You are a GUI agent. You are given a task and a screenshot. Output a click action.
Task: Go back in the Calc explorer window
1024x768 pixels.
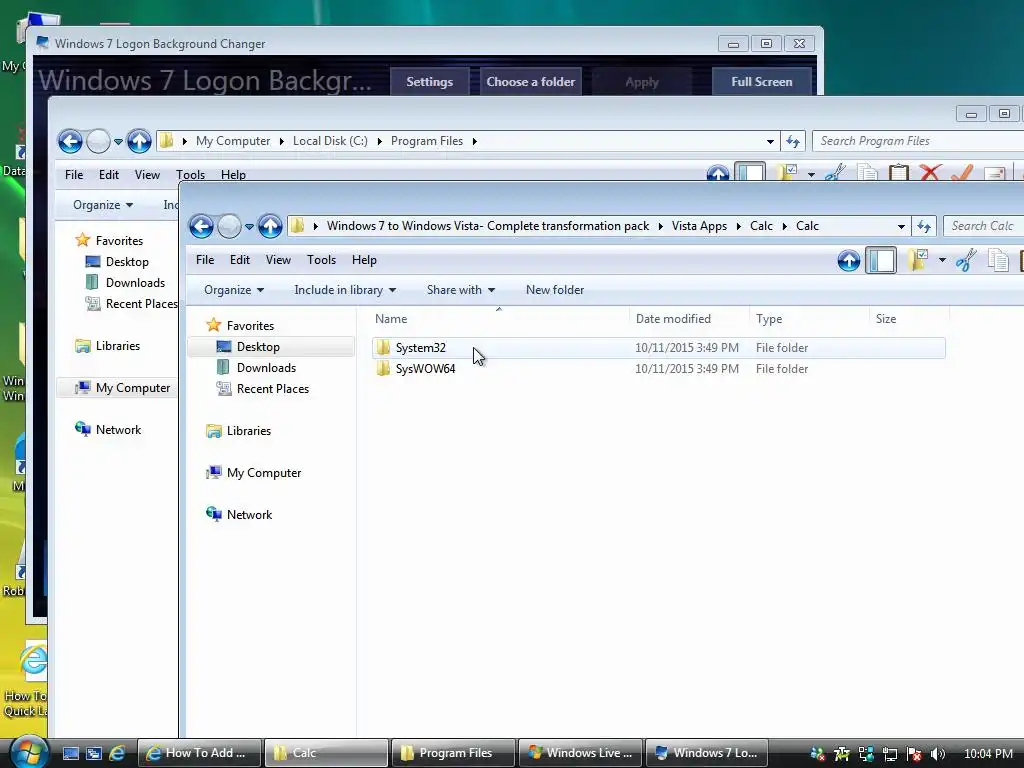tap(201, 227)
